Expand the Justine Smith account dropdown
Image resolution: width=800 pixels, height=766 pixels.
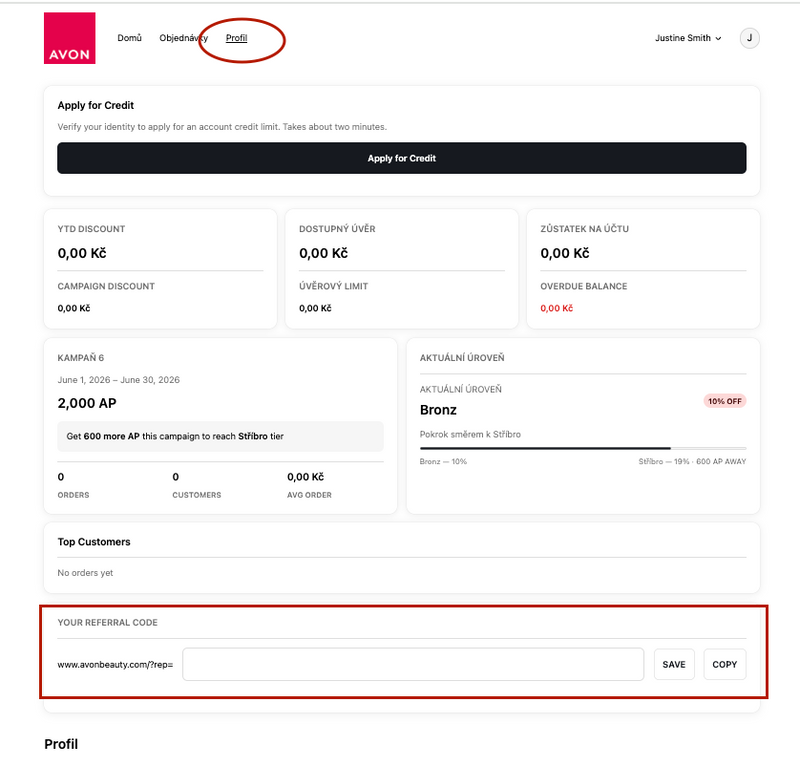tap(688, 38)
